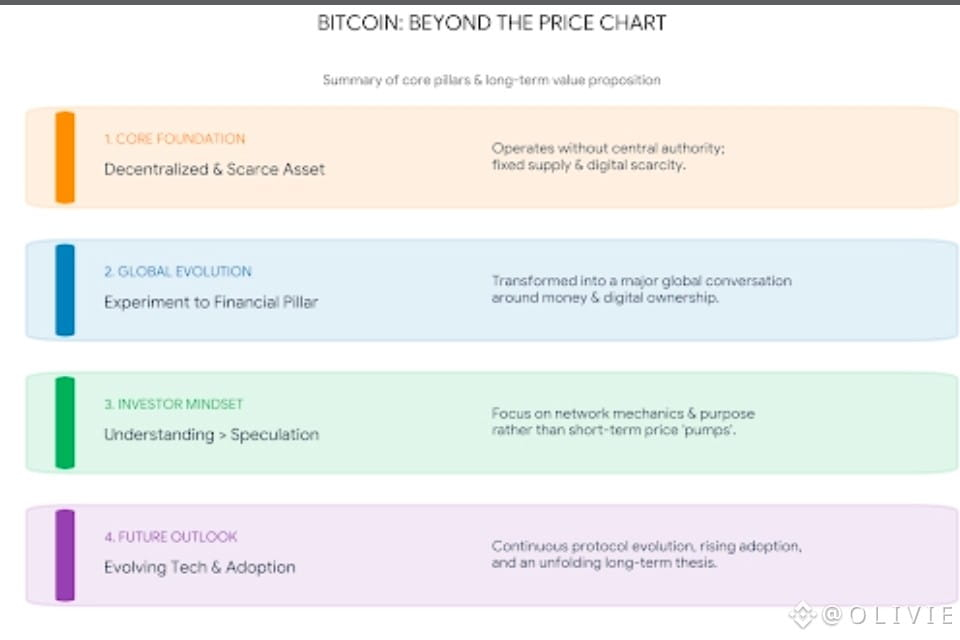Select the '4. FUTURE OUTLOOK' heading
Viewport: 960px width, 640px height.
click(x=171, y=537)
